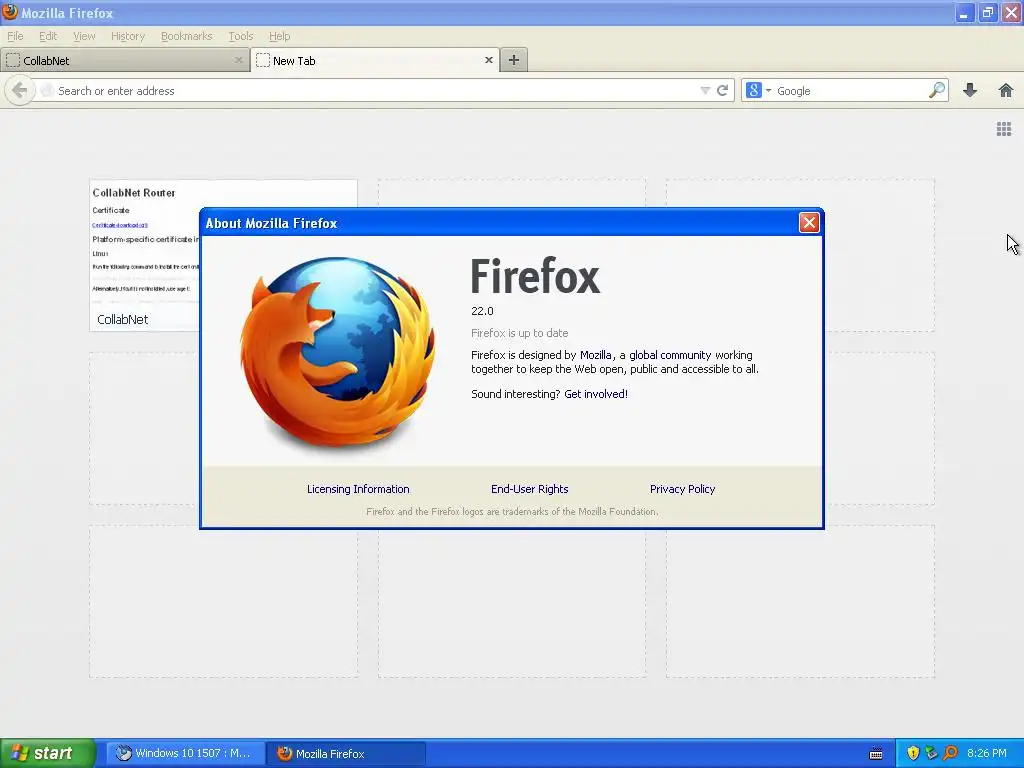Click the Firefox icon in title bar

pyautogui.click(x=10, y=12)
